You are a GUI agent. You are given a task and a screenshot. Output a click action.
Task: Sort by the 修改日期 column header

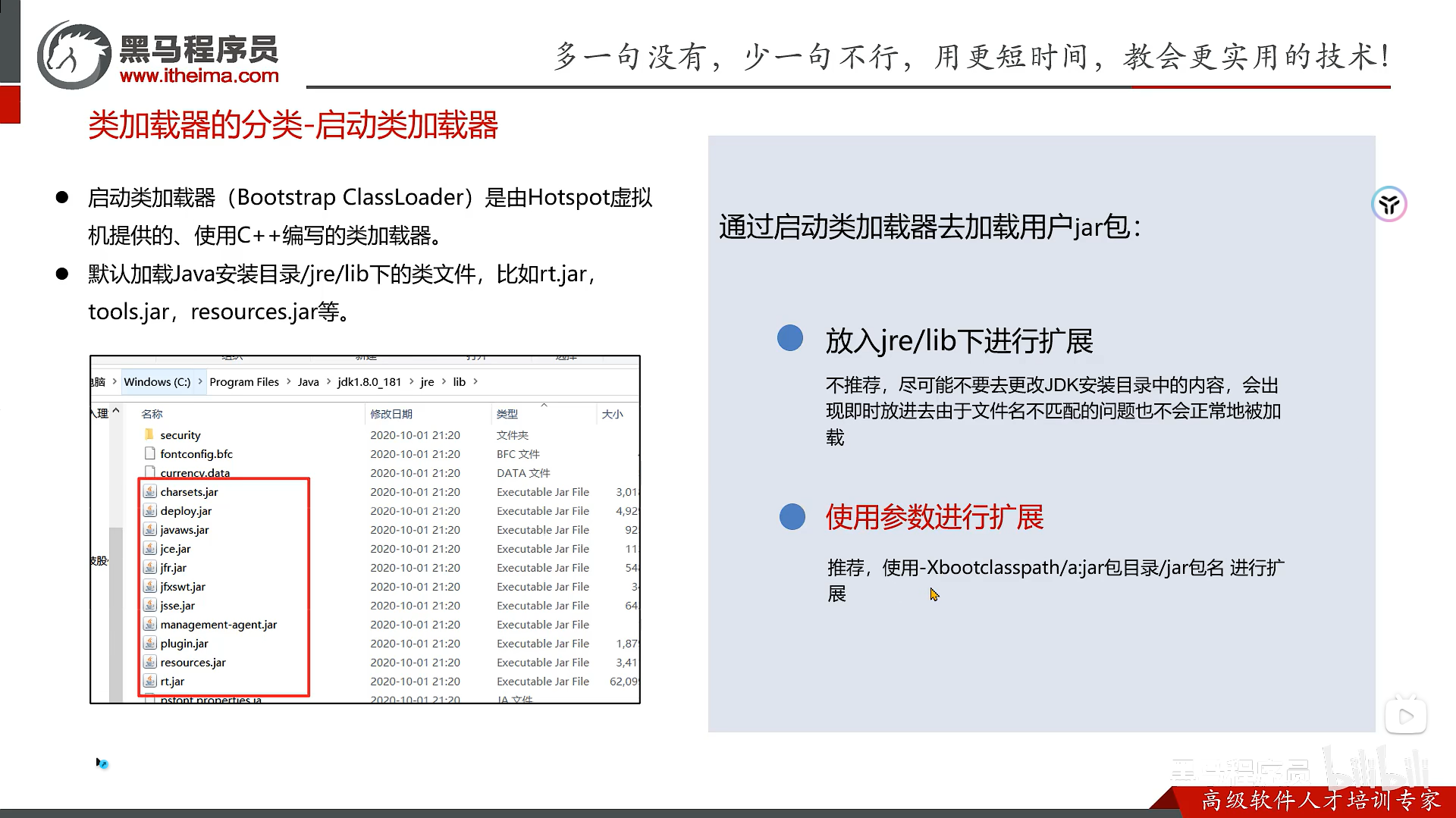(391, 414)
